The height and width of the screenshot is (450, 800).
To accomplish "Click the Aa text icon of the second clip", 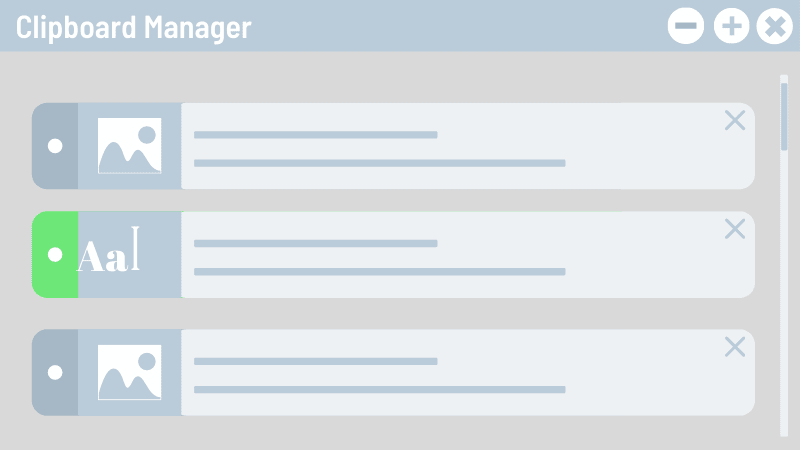I will point(108,249).
